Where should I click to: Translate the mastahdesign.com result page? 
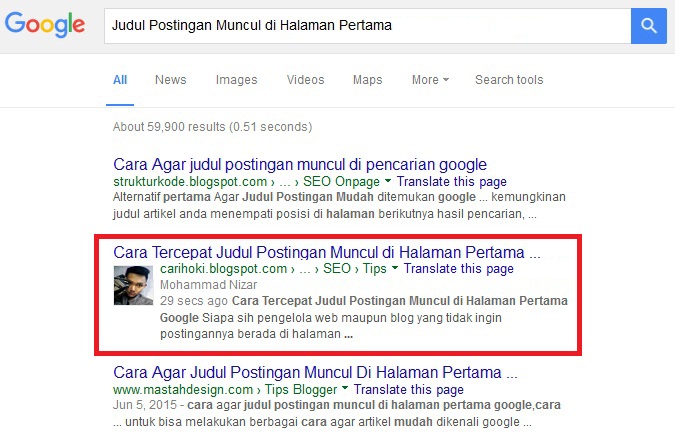409,390
